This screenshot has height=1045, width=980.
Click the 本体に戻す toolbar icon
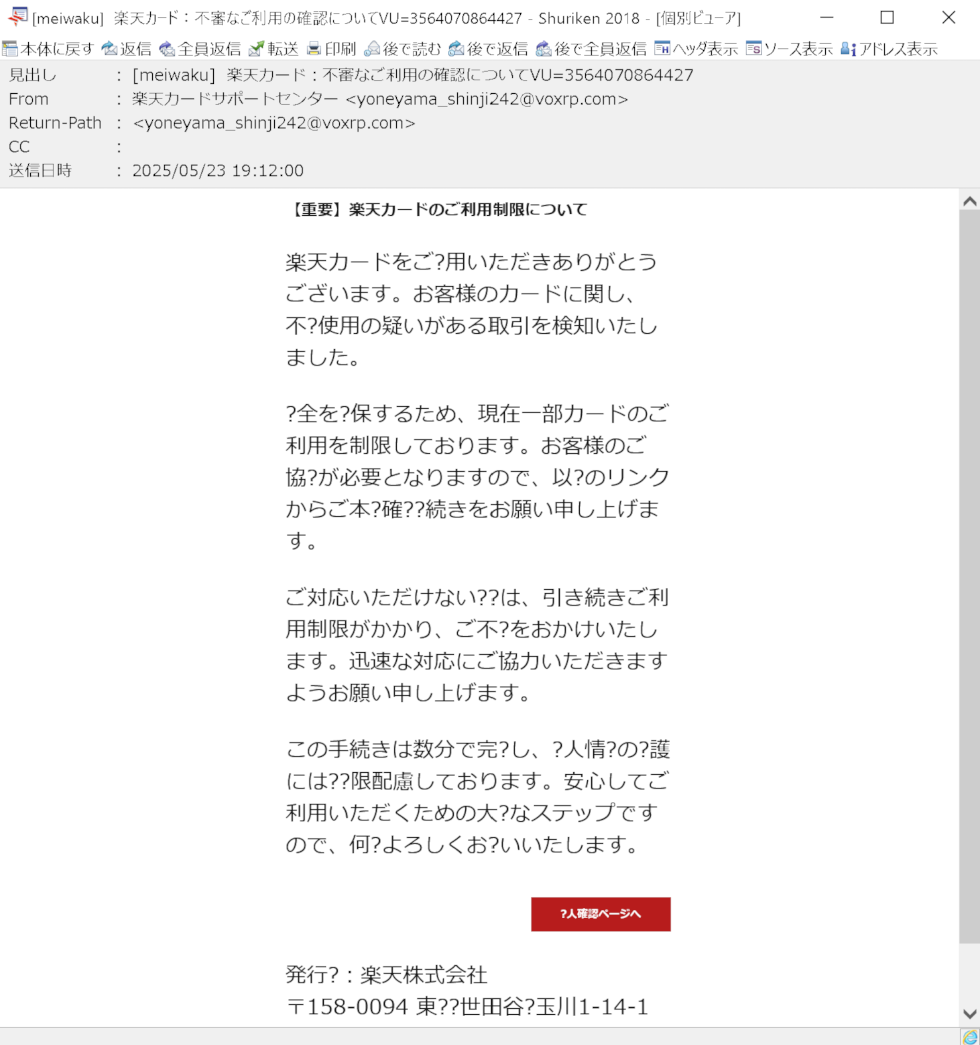coord(10,49)
